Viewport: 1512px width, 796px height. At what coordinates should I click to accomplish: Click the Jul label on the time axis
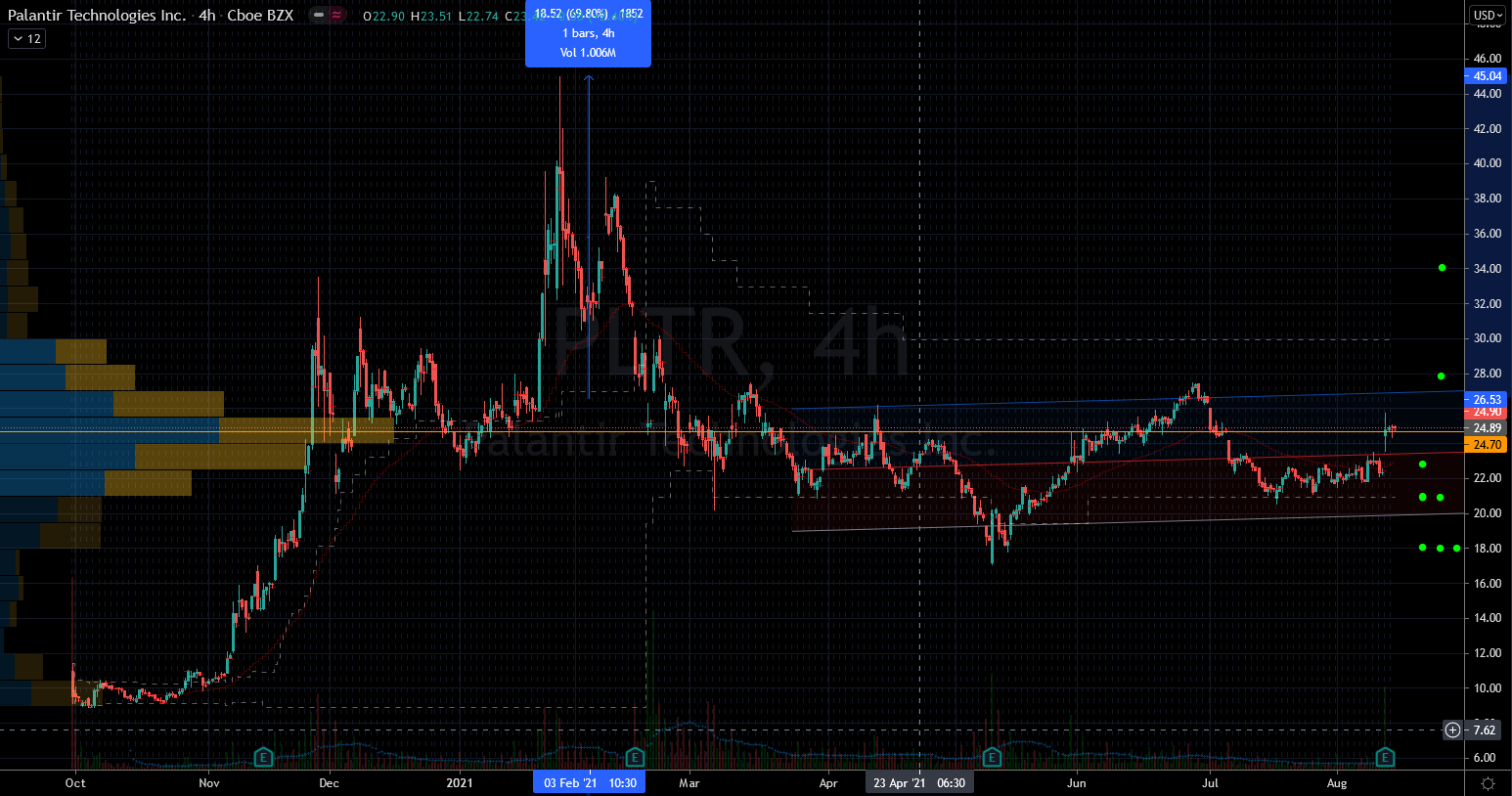pyautogui.click(x=1211, y=783)
